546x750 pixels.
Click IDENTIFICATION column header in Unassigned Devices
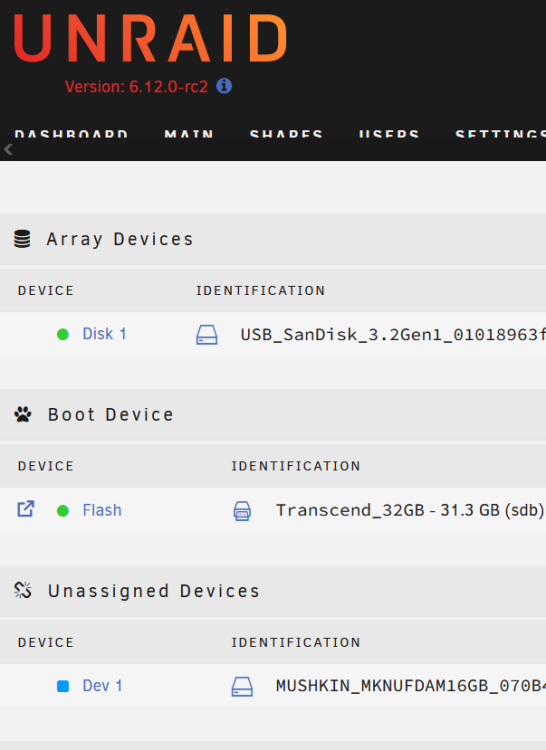click(x=296, y=642)
